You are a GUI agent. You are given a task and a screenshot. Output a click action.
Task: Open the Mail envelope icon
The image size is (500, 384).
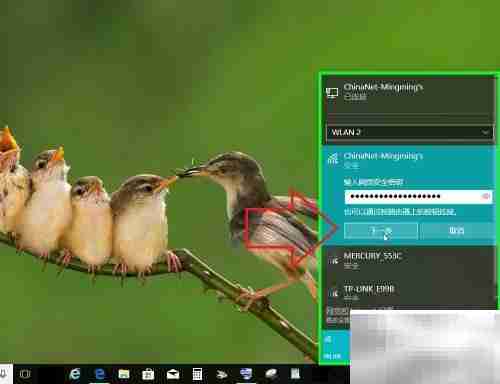pos(173,374)
